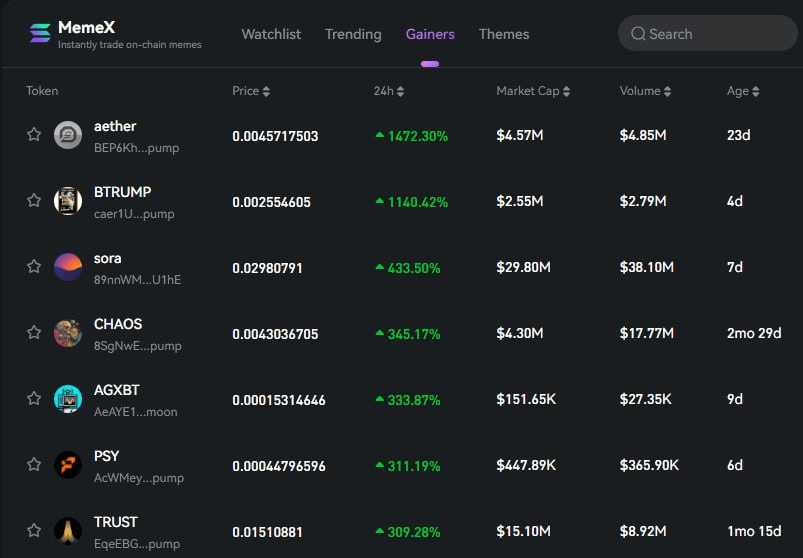The width and height of the screenshot is (803, 558).
Task: Open the TRUST token avatar
Action: point(68,531)
